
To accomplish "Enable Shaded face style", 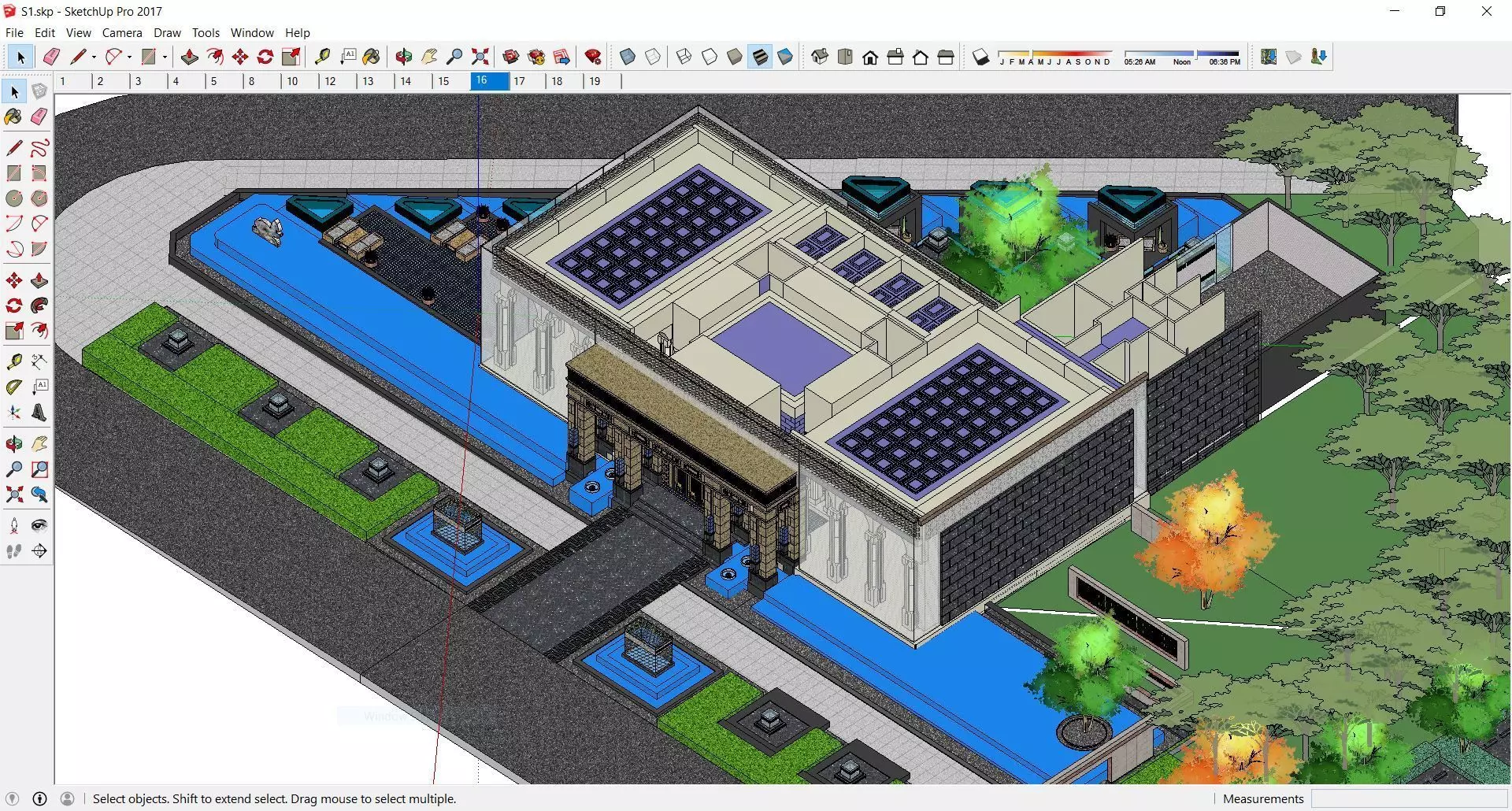I will pos(735,57).
